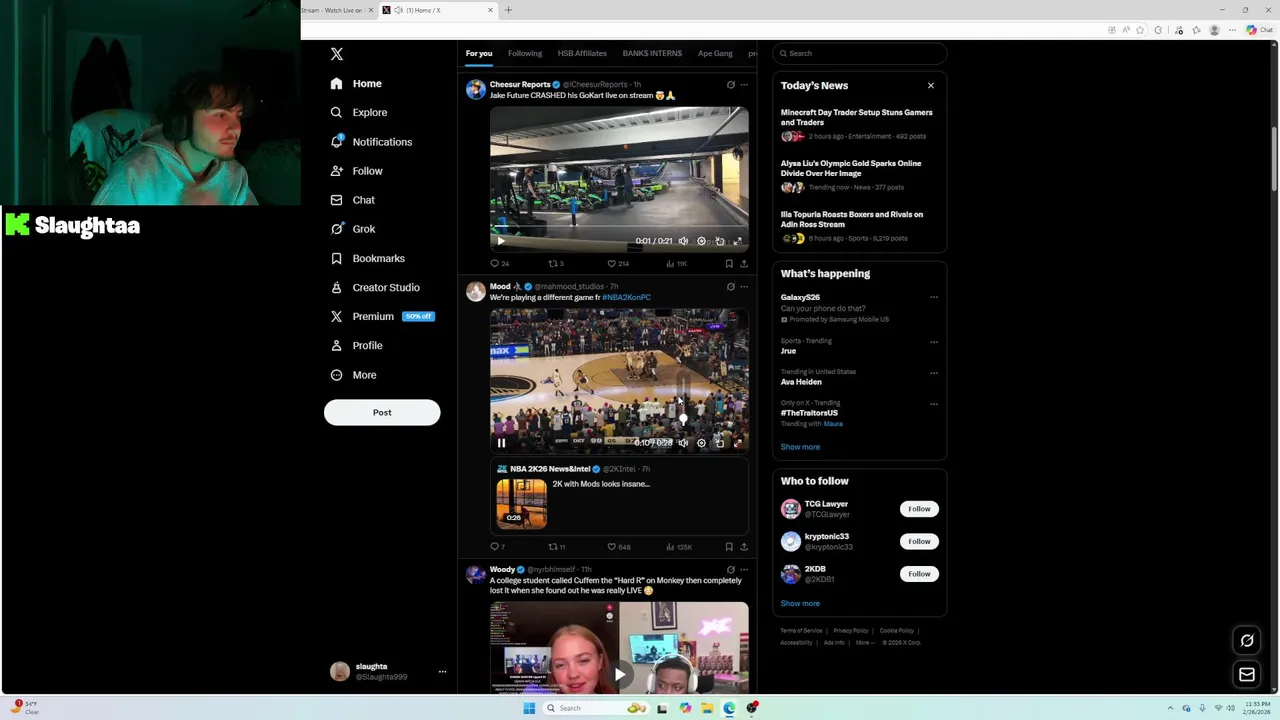Open options for Jrue trend
This screenshot has width=1280, height=720.
[934, 342]
